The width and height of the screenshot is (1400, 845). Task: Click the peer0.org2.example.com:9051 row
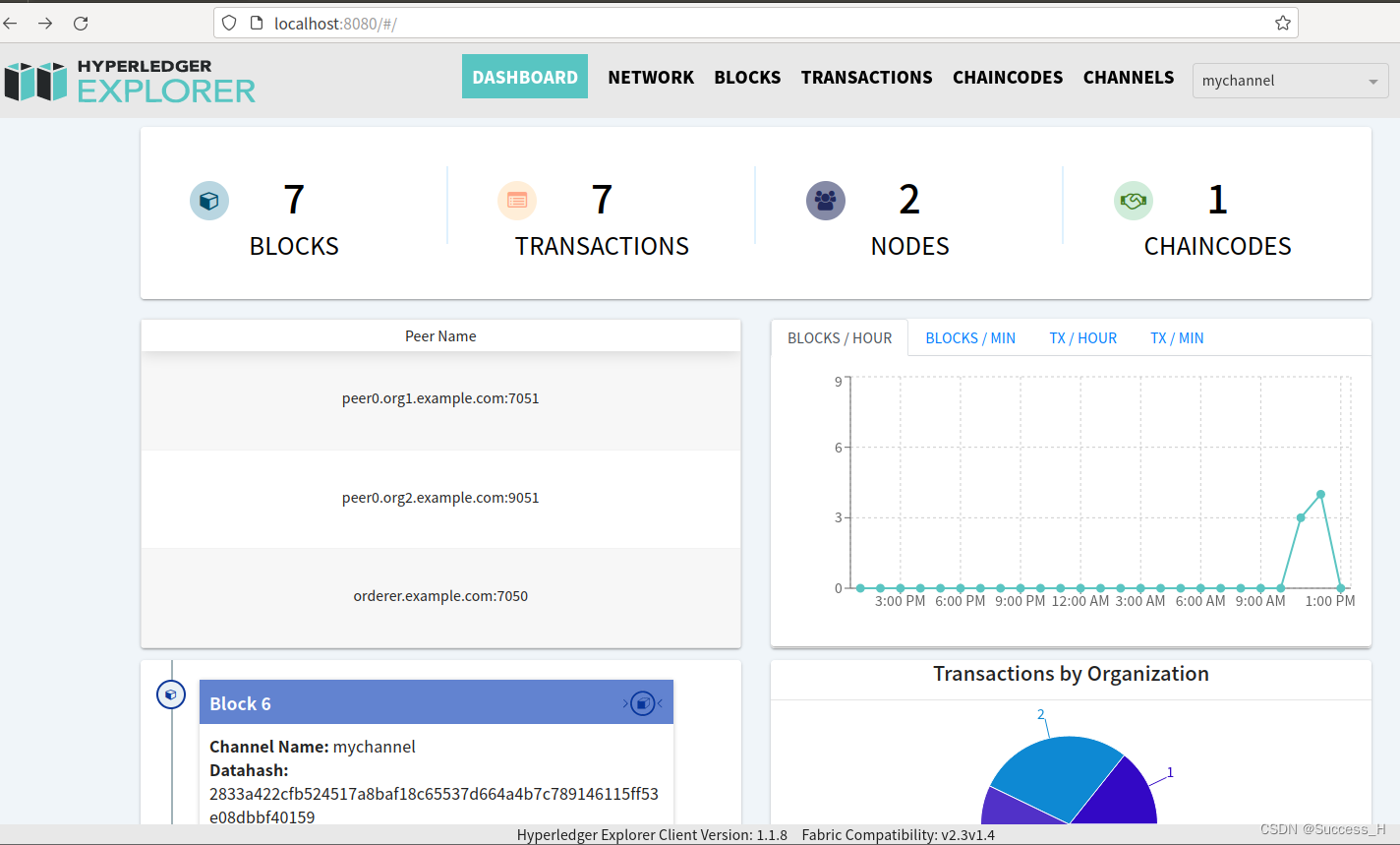pyautogui.click(x=440, y=498)
